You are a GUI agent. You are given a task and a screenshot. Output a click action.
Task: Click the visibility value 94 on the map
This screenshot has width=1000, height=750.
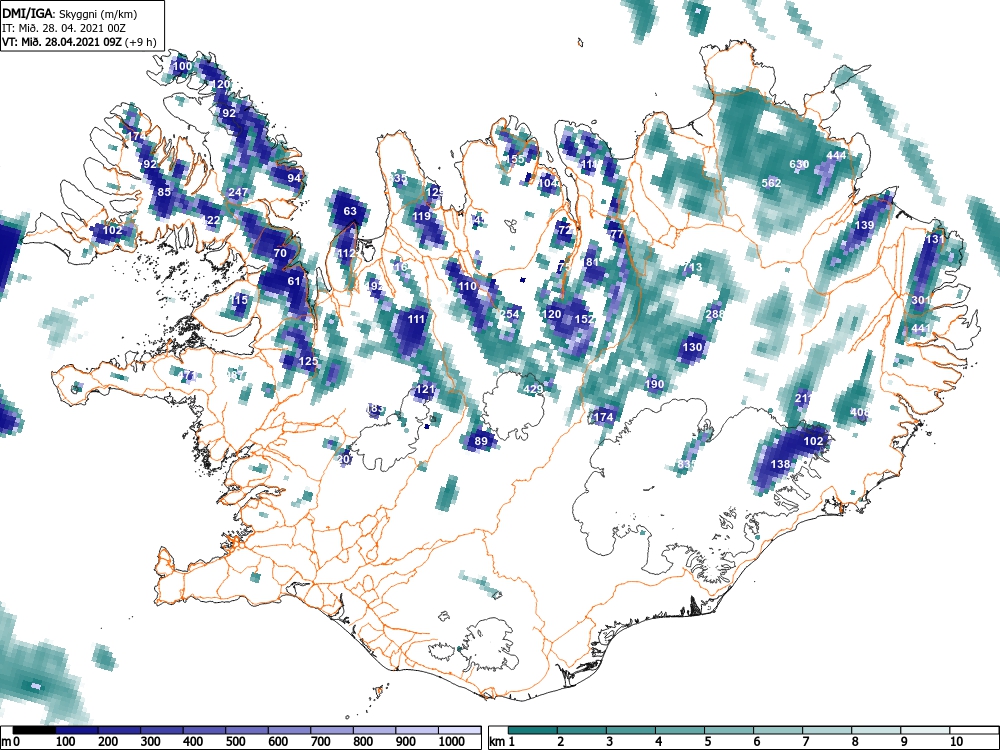[294, 178]
